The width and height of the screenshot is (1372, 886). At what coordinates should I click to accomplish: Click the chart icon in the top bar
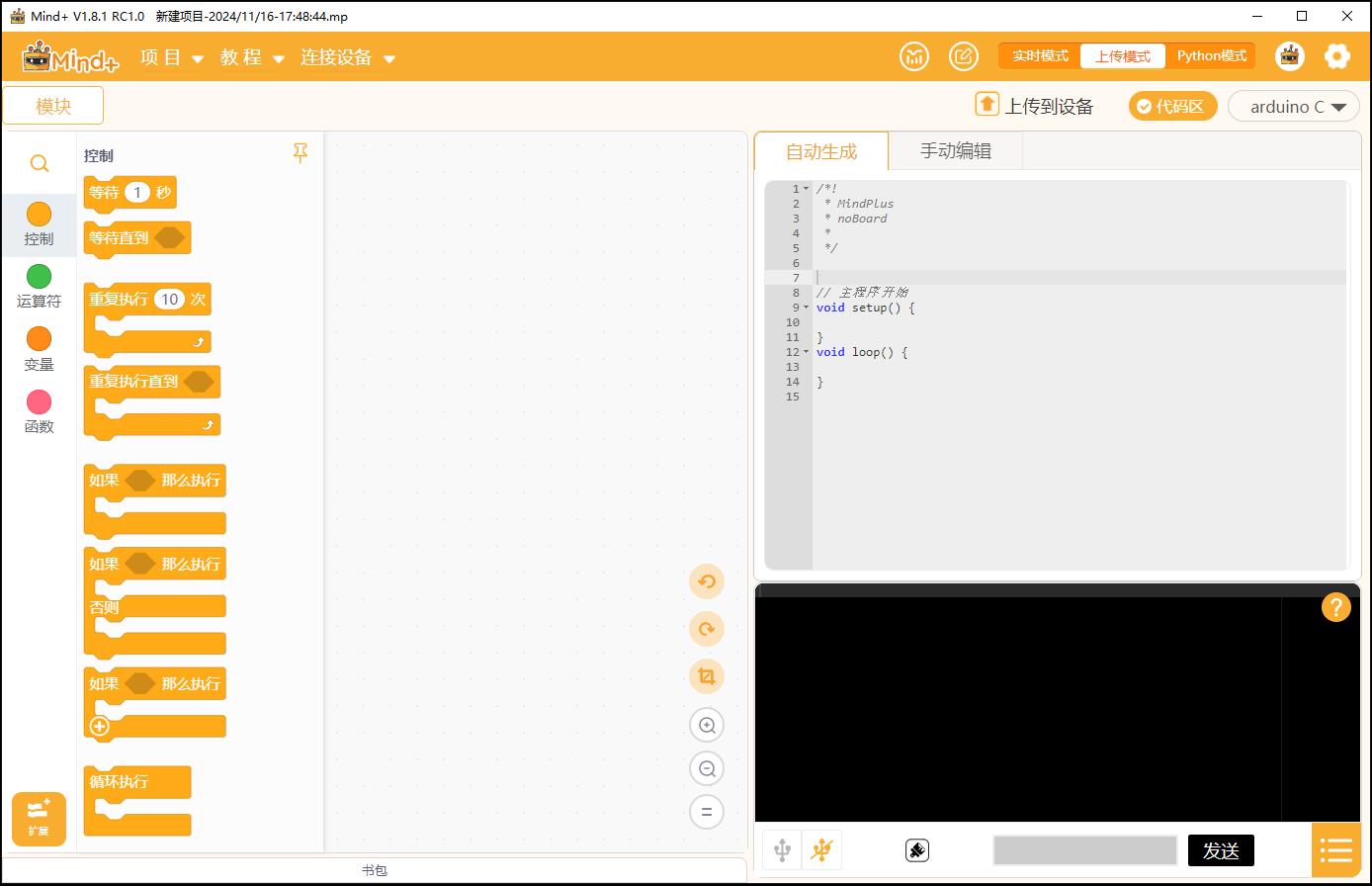[914, 56]
